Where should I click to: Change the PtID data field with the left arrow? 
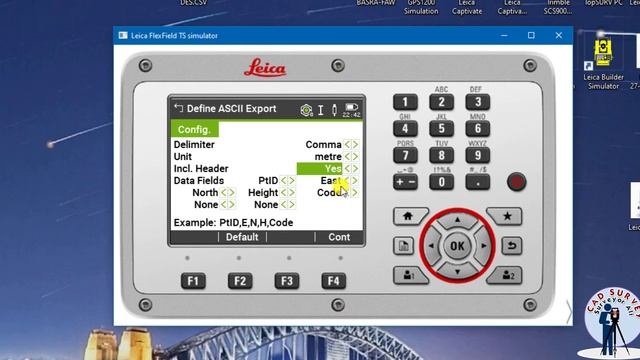coord(284,180)
